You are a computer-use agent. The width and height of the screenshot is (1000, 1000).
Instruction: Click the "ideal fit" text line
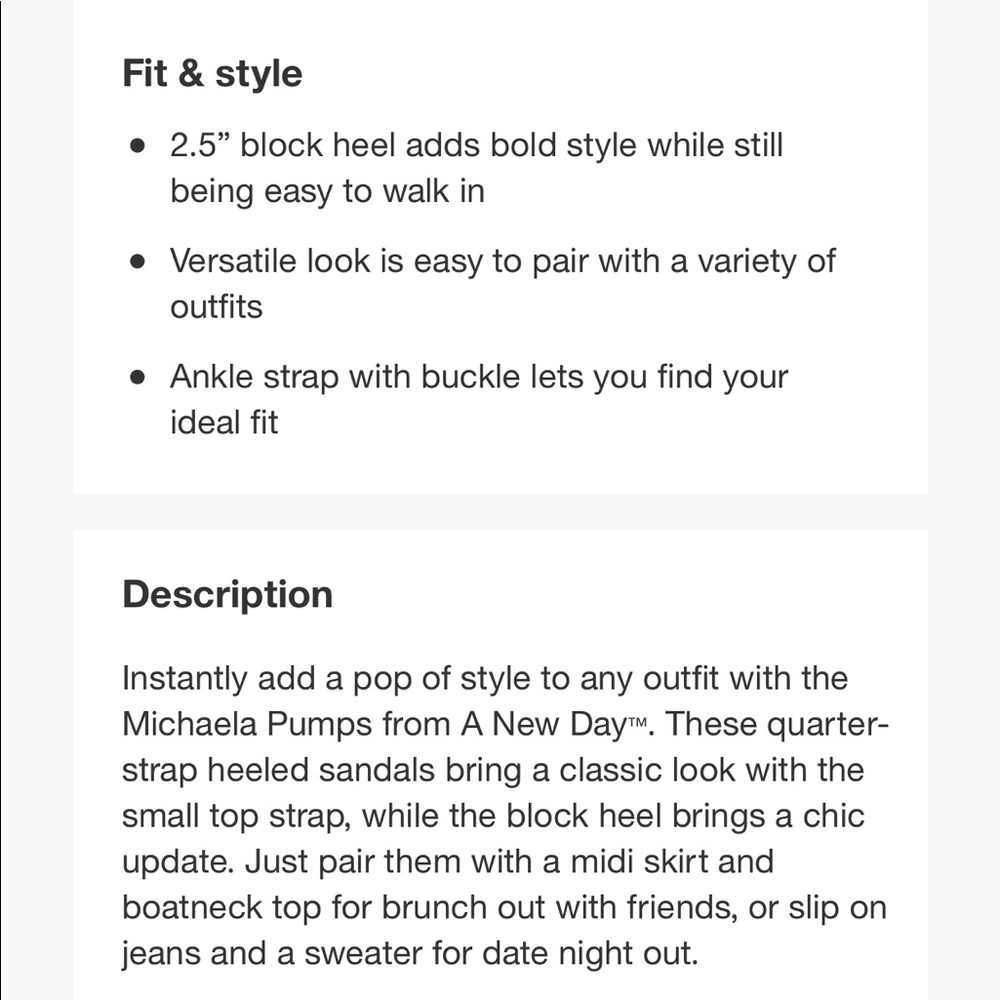point(224,423)
